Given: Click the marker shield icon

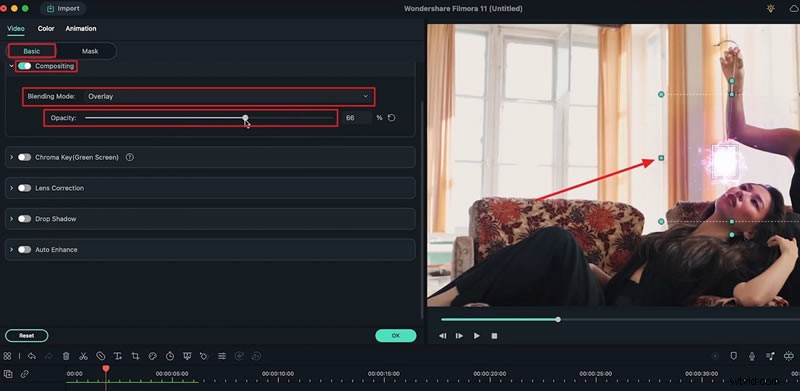Looking at the screenshot, I should coord(734,356).
